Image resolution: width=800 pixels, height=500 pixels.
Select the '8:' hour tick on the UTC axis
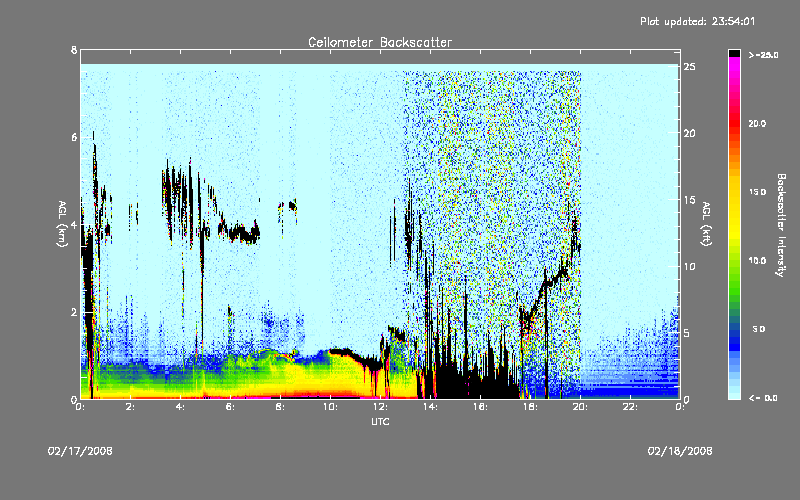281,407
